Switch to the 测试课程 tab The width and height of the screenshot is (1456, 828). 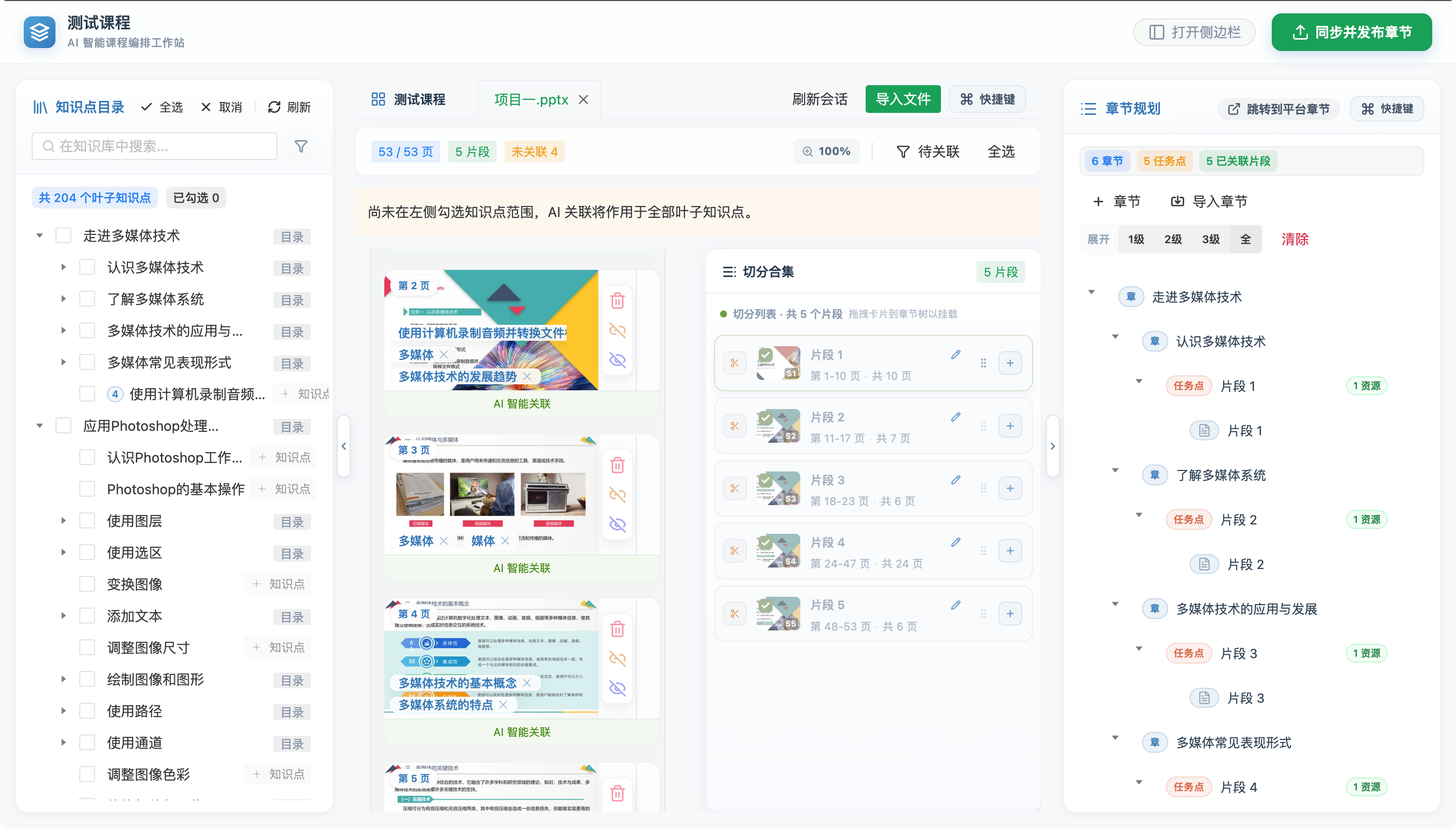[x=409, y=100]
